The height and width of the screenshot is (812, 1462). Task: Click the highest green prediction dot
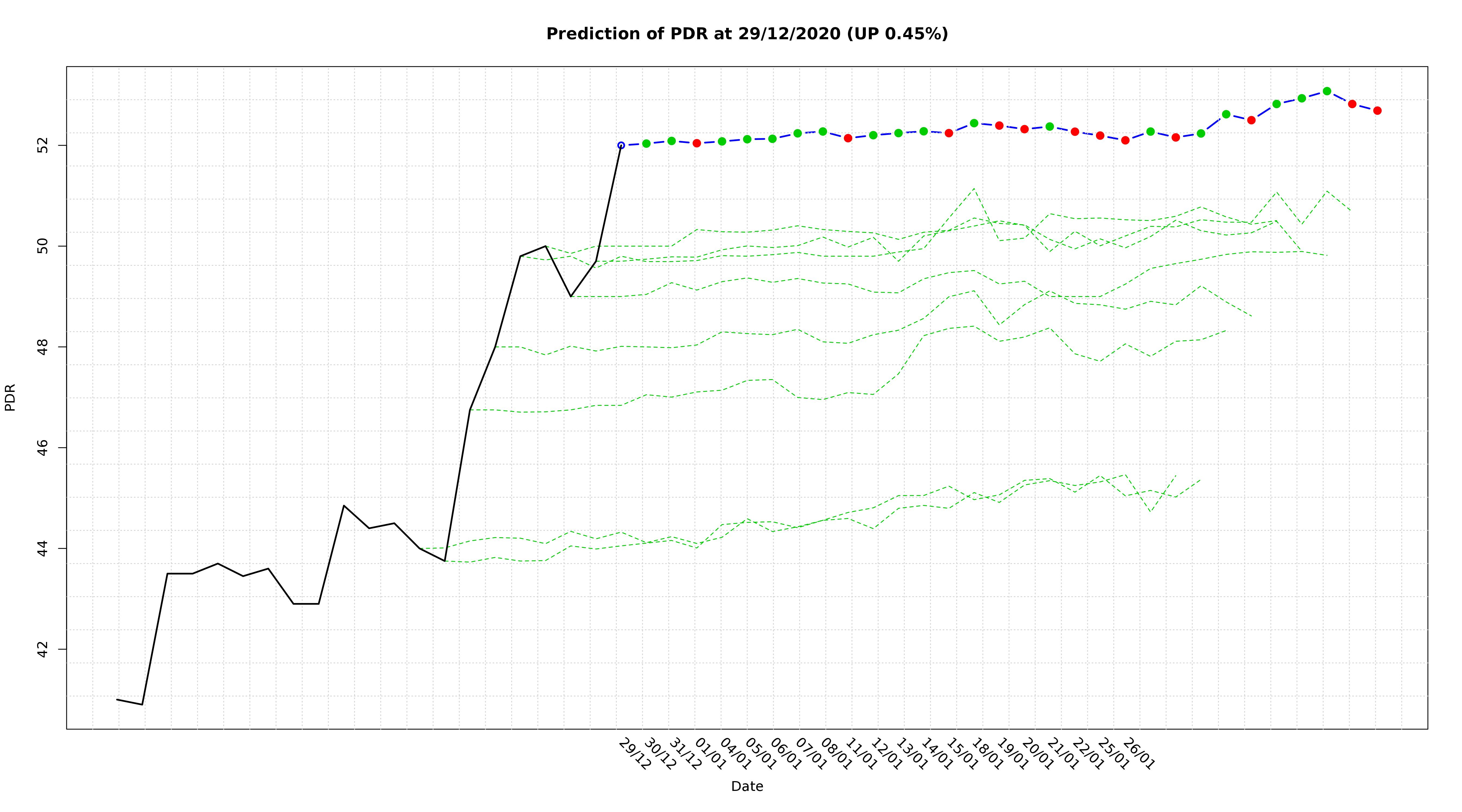click(1326, 91)
